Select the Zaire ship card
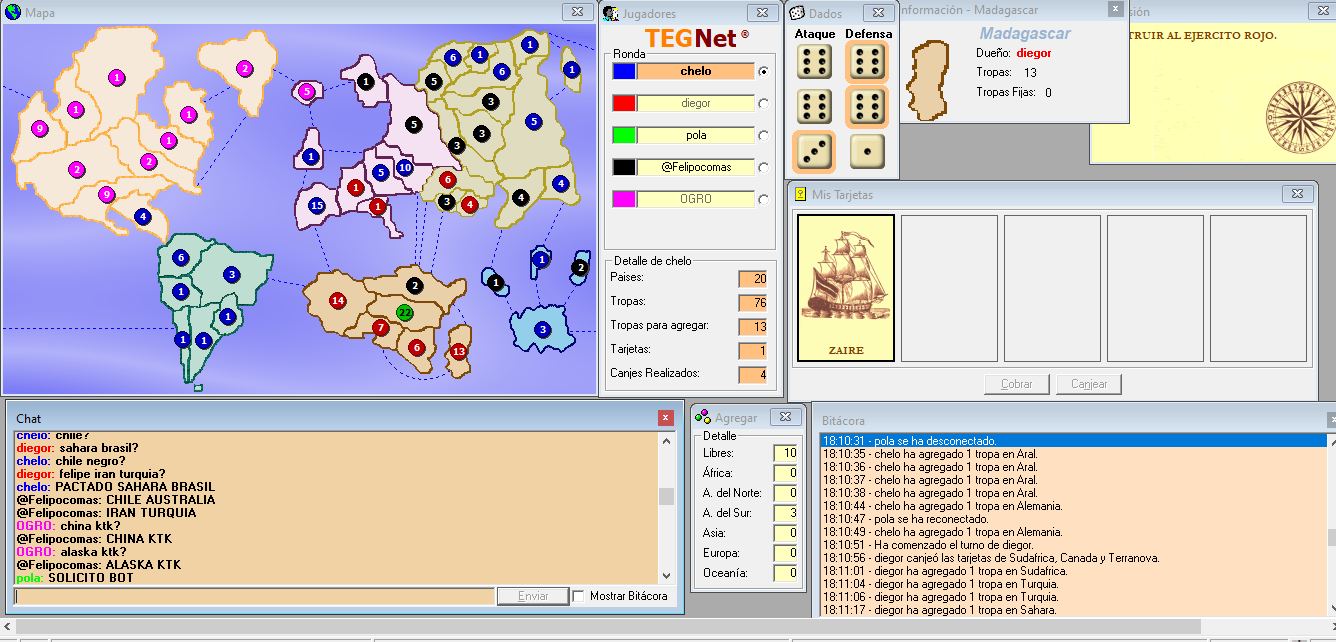This screenshot has width=1336, height=642. click(845, 287)
